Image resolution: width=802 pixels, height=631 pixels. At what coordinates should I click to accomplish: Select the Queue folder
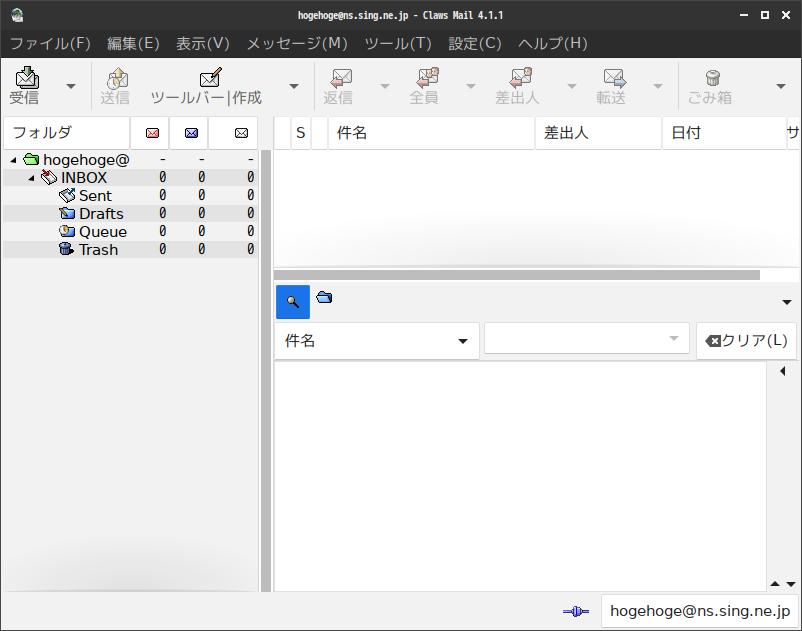[x=130, y=232]
